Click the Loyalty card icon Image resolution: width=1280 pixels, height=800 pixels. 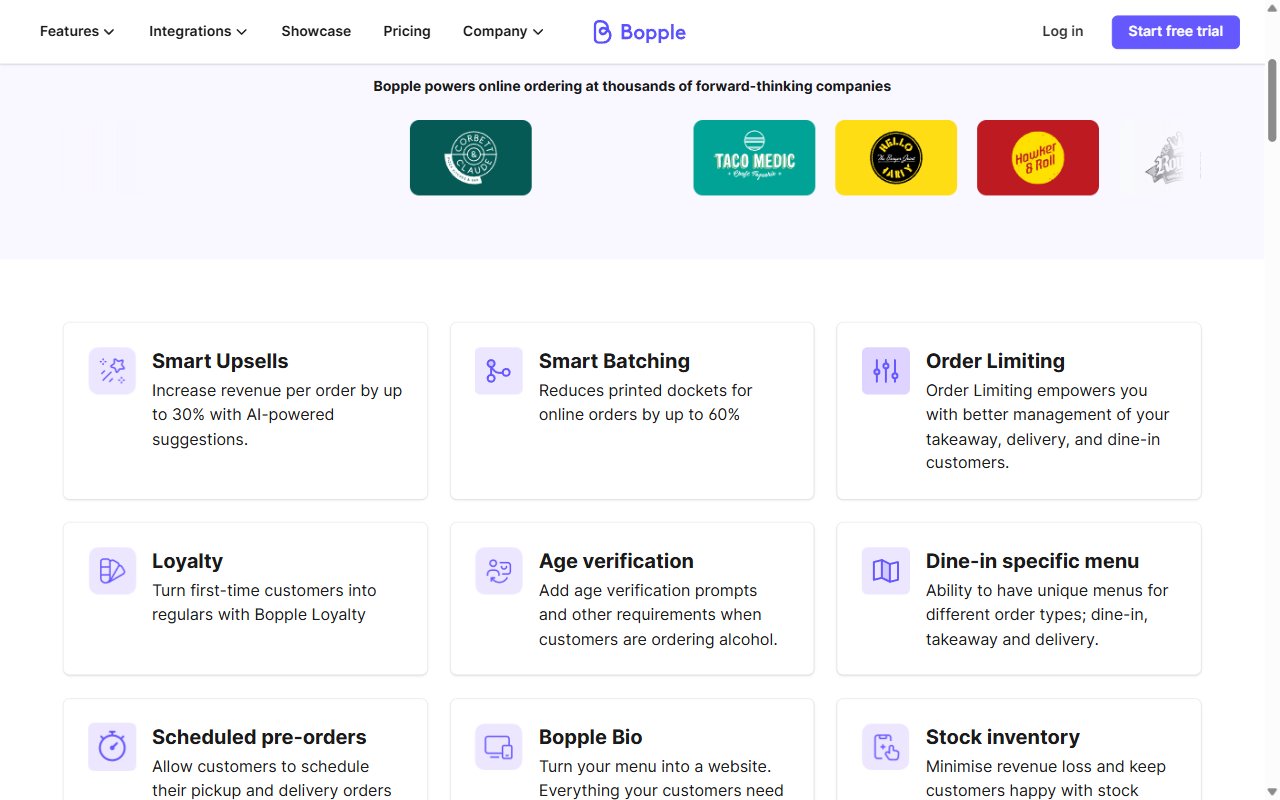click(112, 571)
